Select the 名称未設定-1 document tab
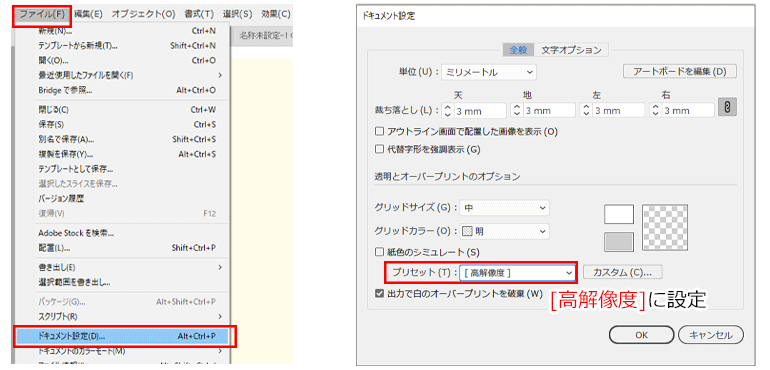 point(263,35)
